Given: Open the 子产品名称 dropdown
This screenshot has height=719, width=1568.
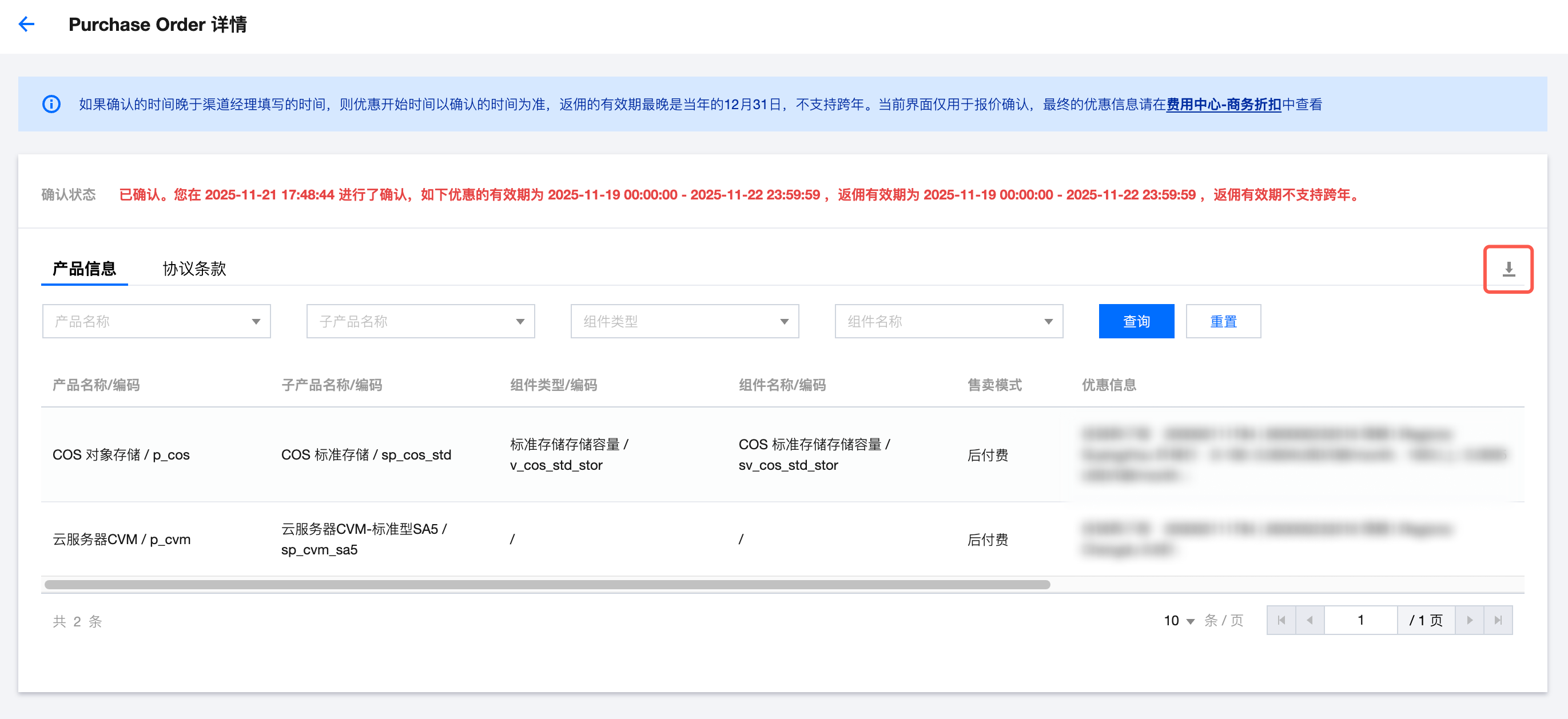Looking at the screenshot, I should pyautogui.click(x=421, y=321).
